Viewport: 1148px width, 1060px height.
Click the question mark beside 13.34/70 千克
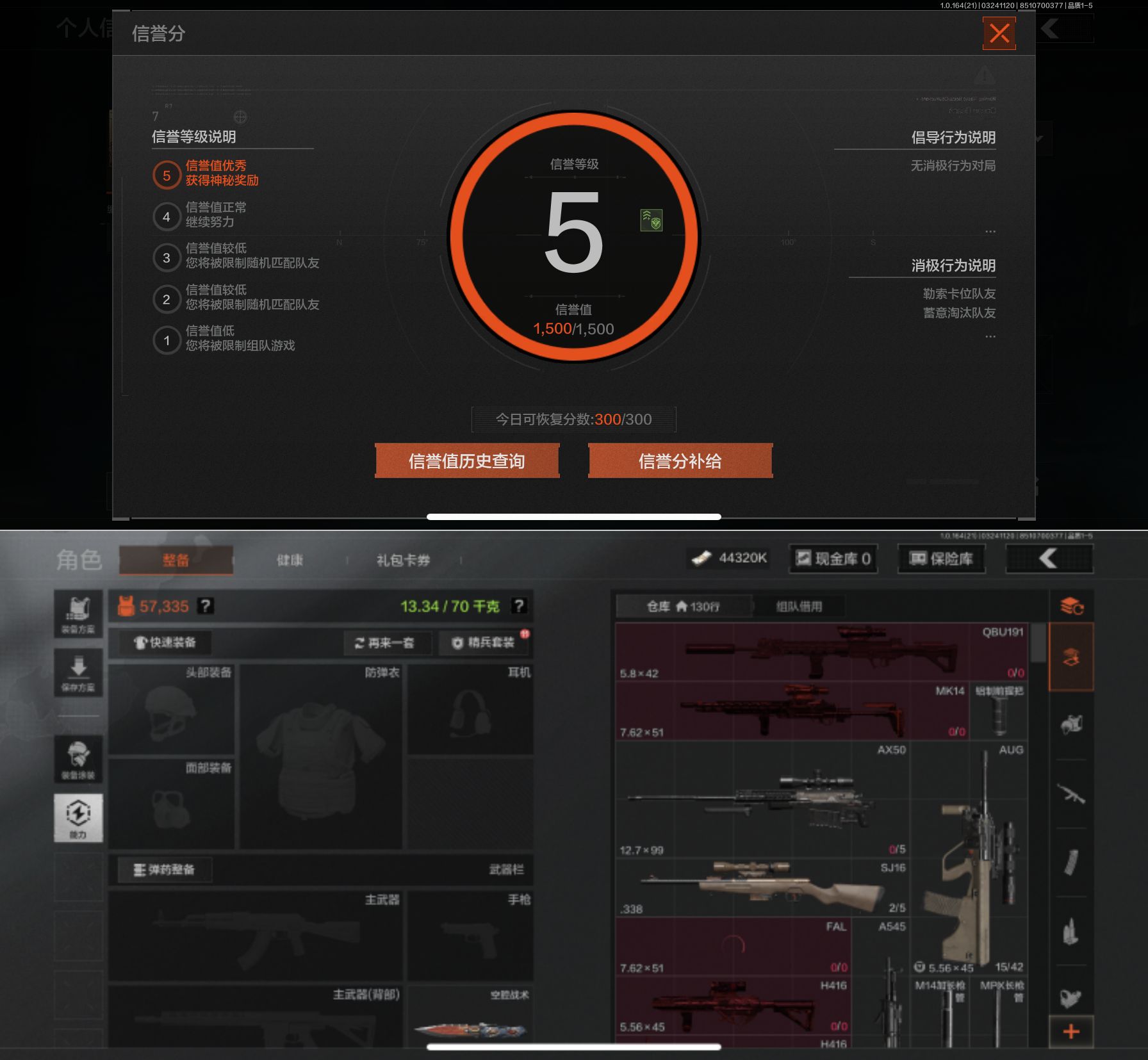click(519, 606)
